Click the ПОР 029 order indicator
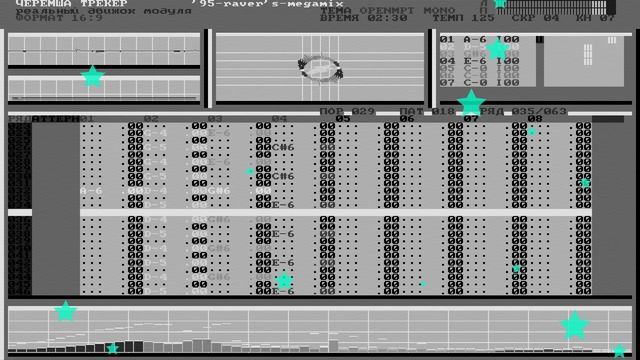Image resolution: width=640 pixels, height=360 pixels. 347,111
